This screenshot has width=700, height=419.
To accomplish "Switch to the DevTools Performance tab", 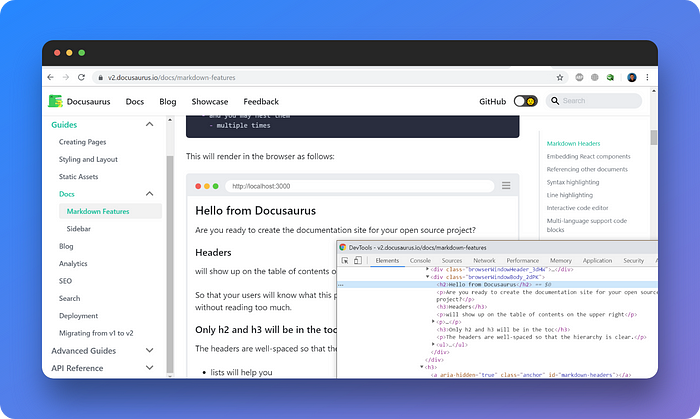I will [523, 261].
